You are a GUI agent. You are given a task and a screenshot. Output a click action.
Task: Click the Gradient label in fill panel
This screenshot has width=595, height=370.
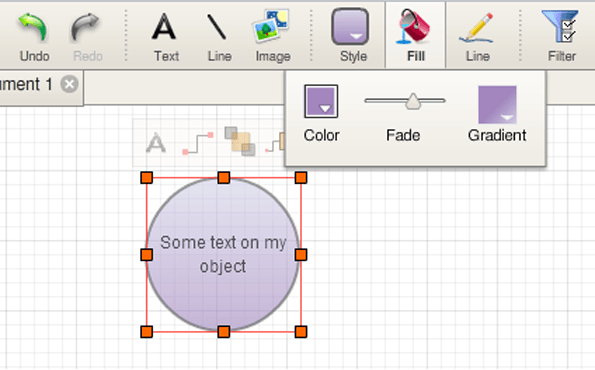coord(497,135)
